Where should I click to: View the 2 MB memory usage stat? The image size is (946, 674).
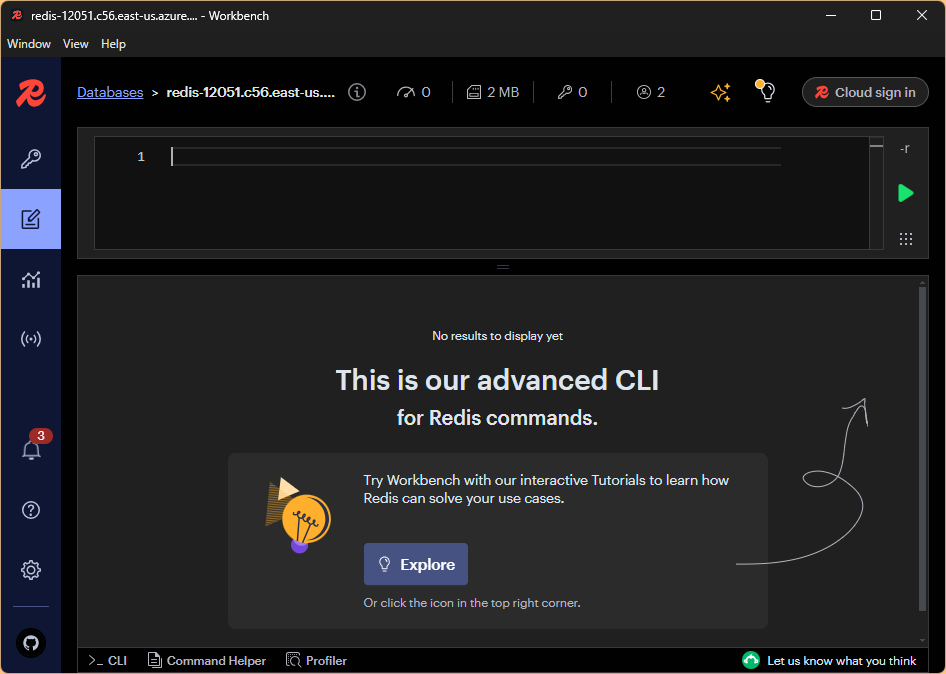point(493,92)
